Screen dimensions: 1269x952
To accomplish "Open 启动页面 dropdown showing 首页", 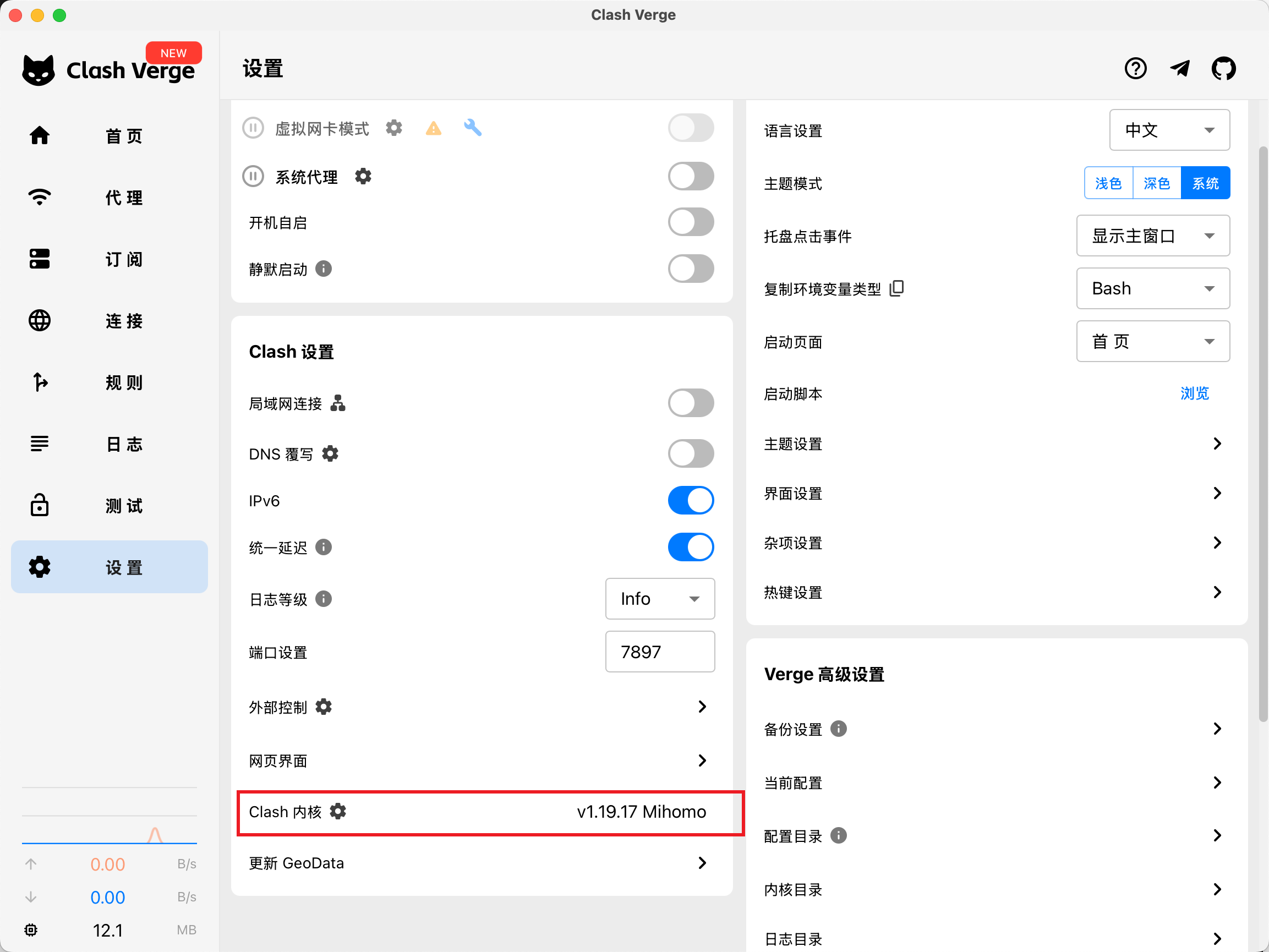I will 1153,341.
